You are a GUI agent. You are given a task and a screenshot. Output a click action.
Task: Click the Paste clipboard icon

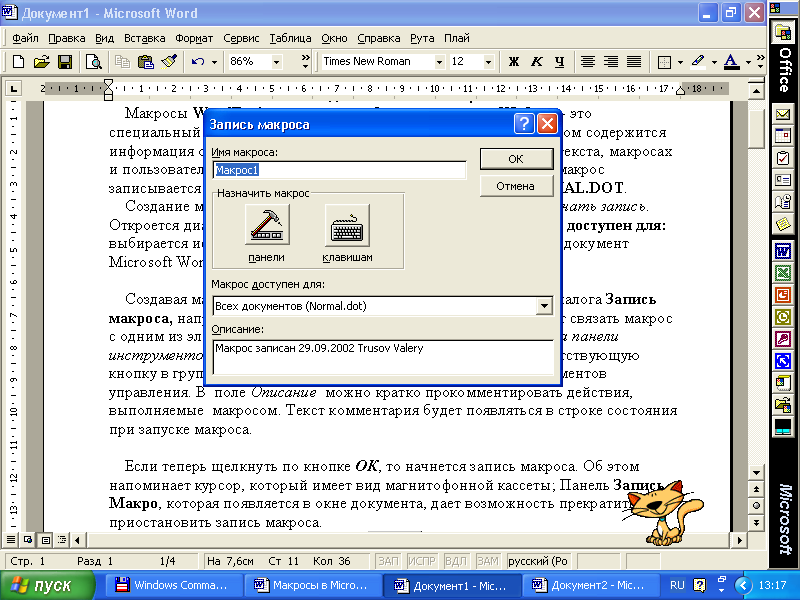pos(146,62)
